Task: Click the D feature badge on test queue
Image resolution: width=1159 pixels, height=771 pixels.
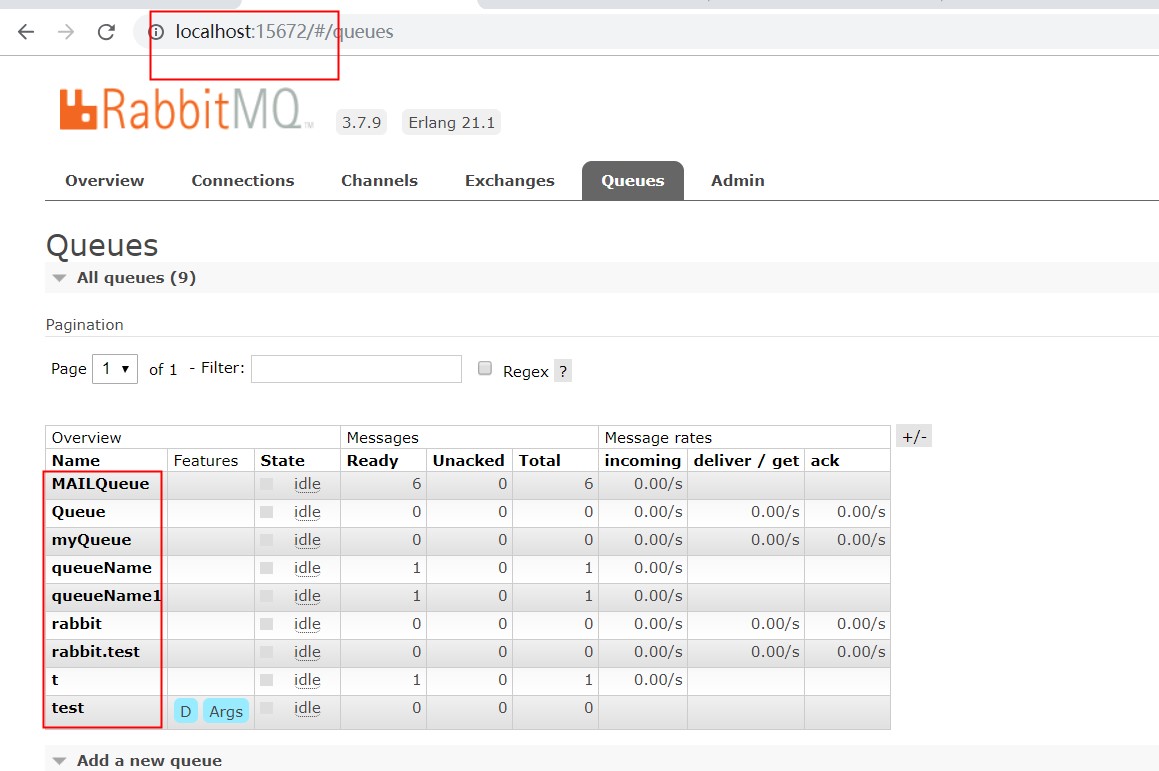Action: pos(186,711)
